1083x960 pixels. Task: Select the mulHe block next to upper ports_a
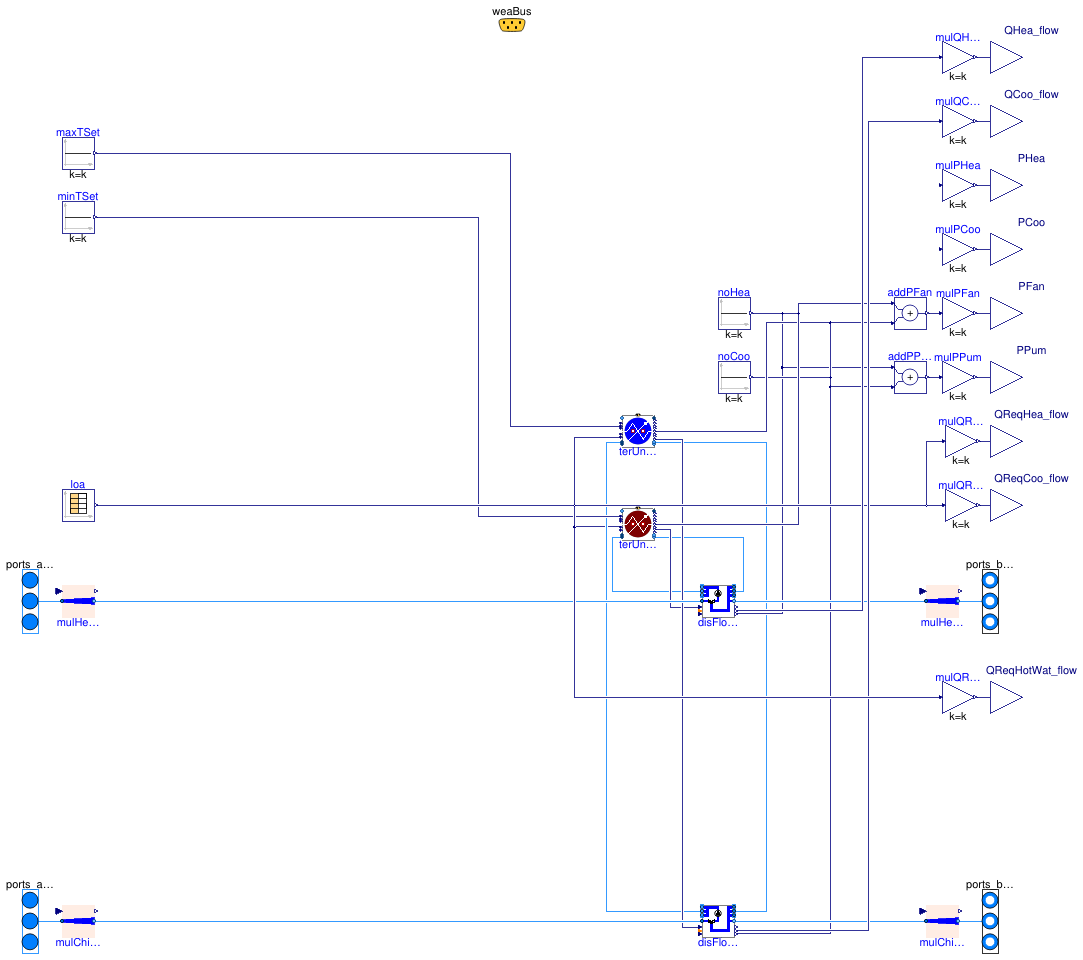78,601
